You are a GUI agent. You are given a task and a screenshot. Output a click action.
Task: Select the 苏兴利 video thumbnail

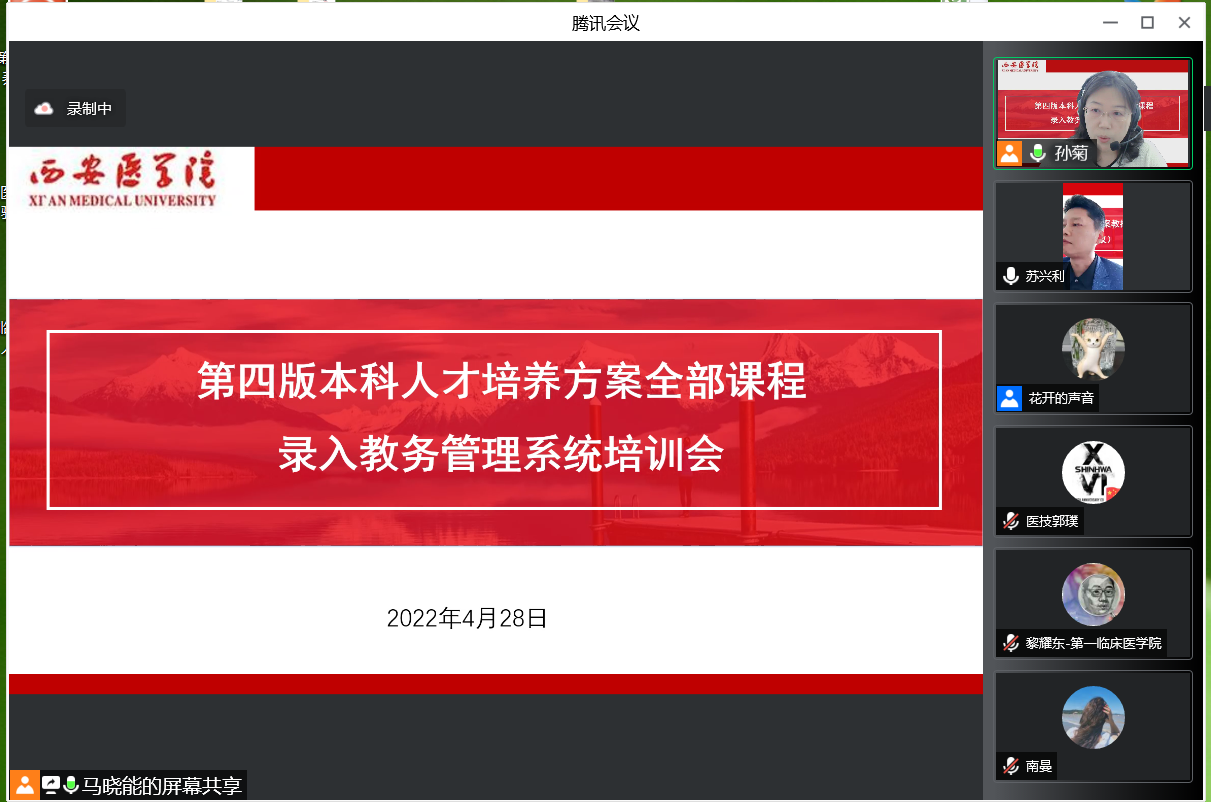[1093, 236]
